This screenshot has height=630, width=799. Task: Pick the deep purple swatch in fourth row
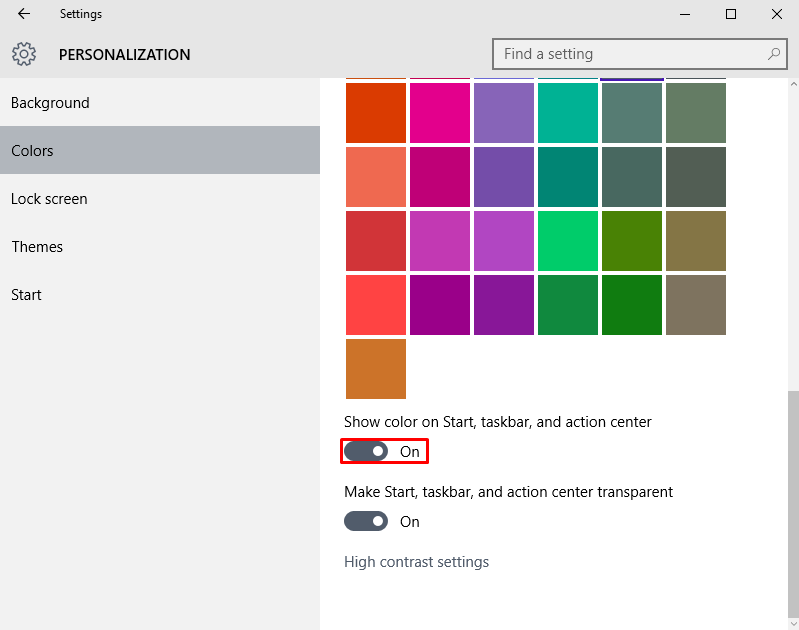(504, 305)
